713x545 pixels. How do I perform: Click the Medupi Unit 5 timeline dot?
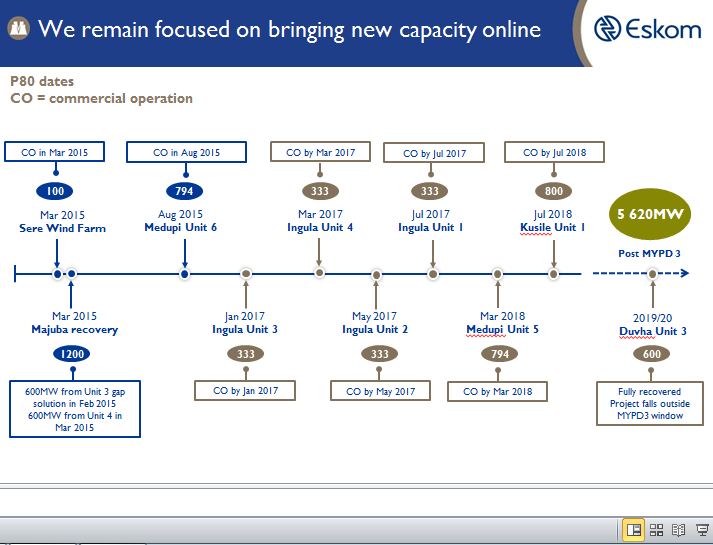click(x=497, y=274)
